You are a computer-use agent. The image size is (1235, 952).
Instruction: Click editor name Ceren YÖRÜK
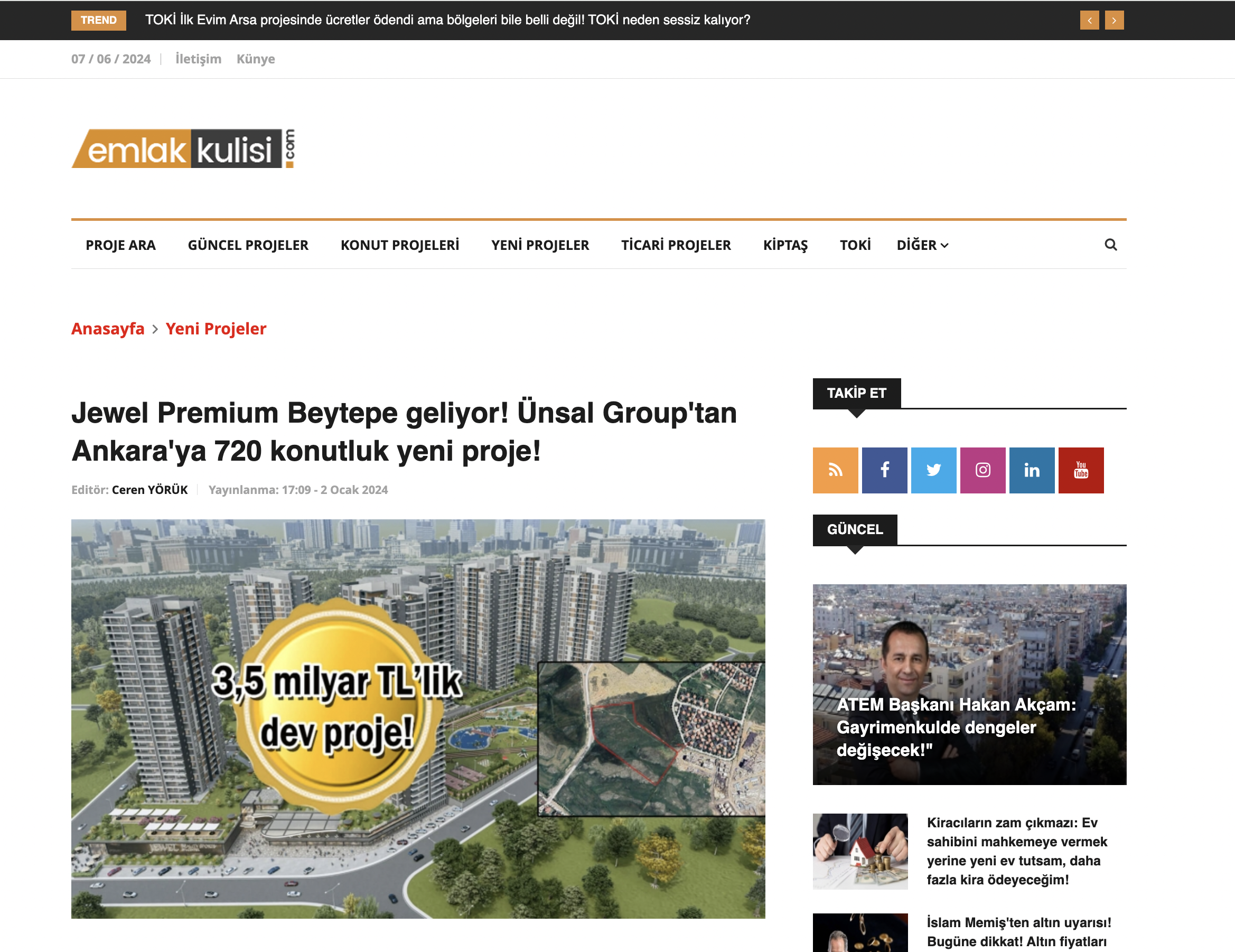coord(150,490)
